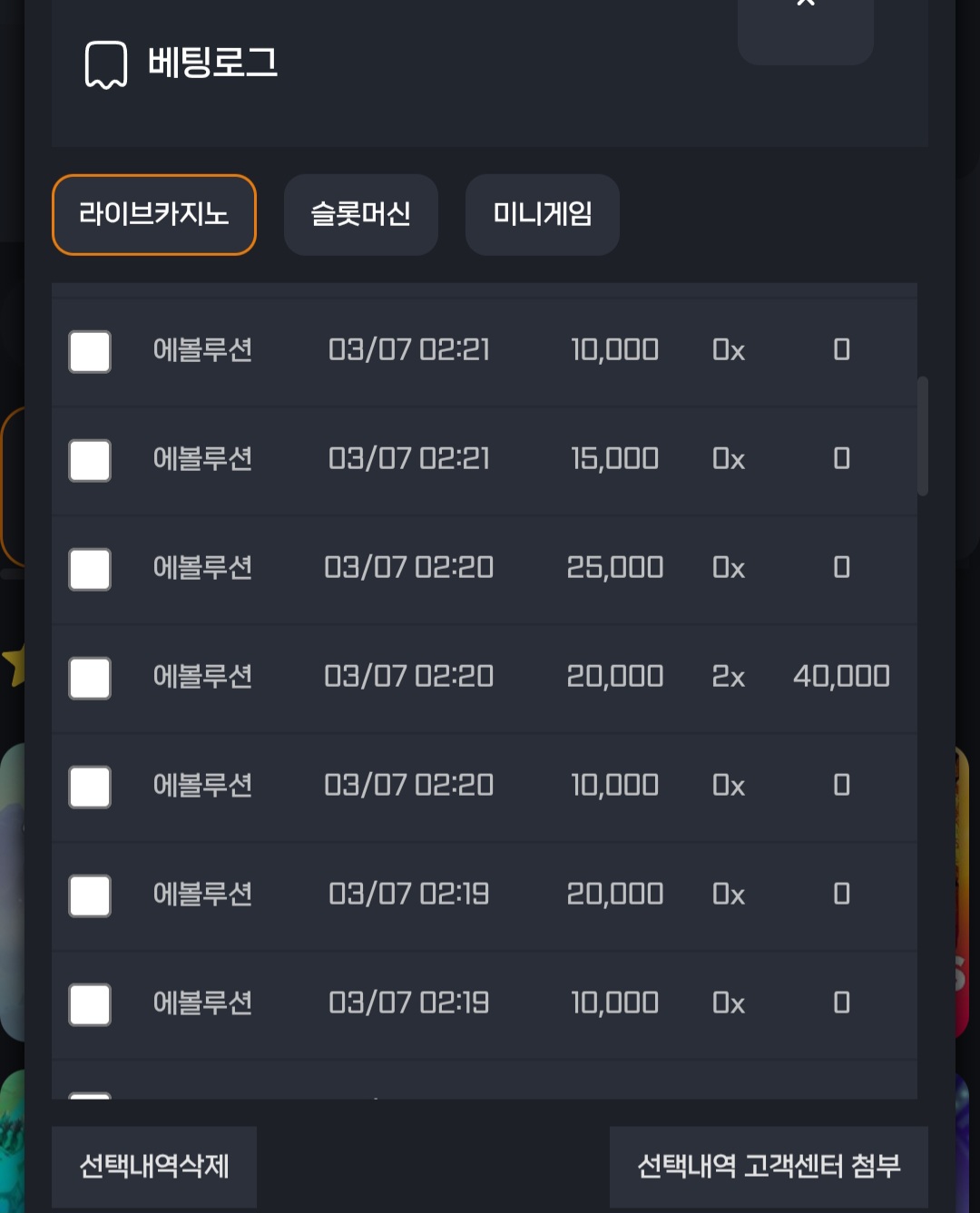
Task: Open the 미니게임 tab
Action: (x=543, y=215)
